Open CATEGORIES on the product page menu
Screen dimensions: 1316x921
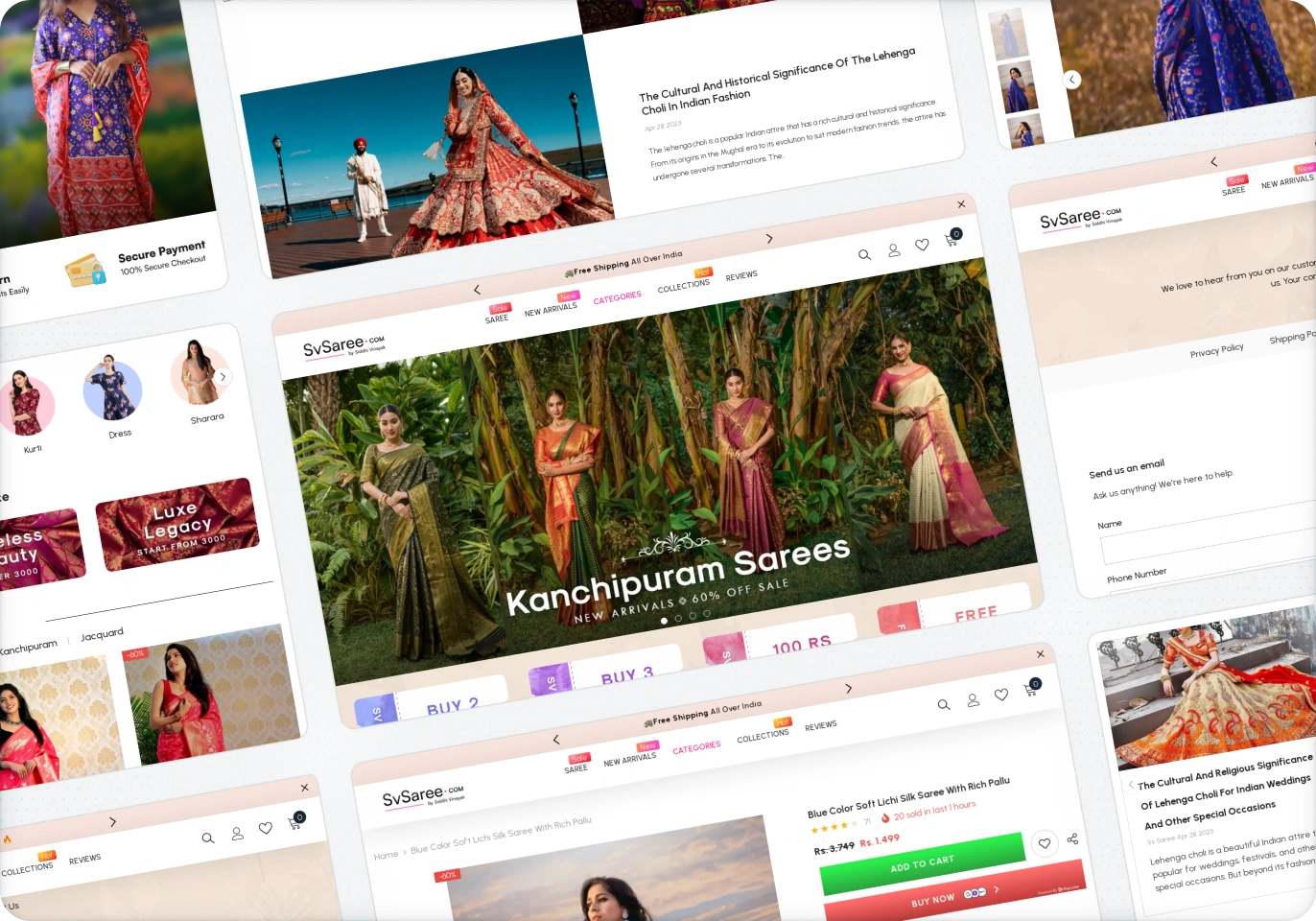[x=696, y=747]
